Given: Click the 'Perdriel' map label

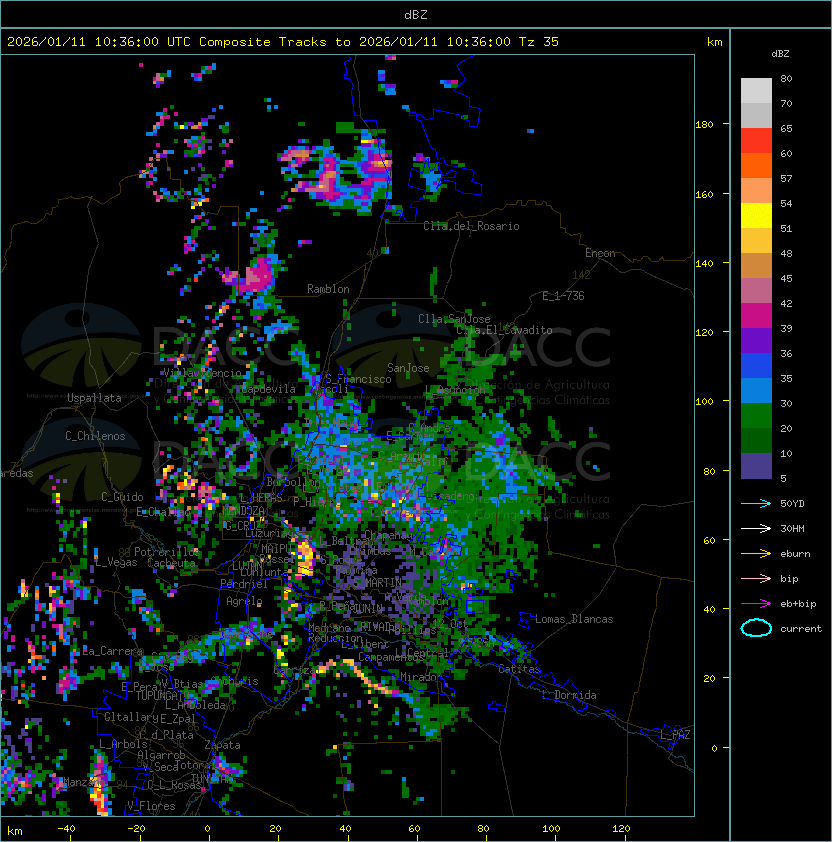Looking at the screenshot, I should [244, 584].
